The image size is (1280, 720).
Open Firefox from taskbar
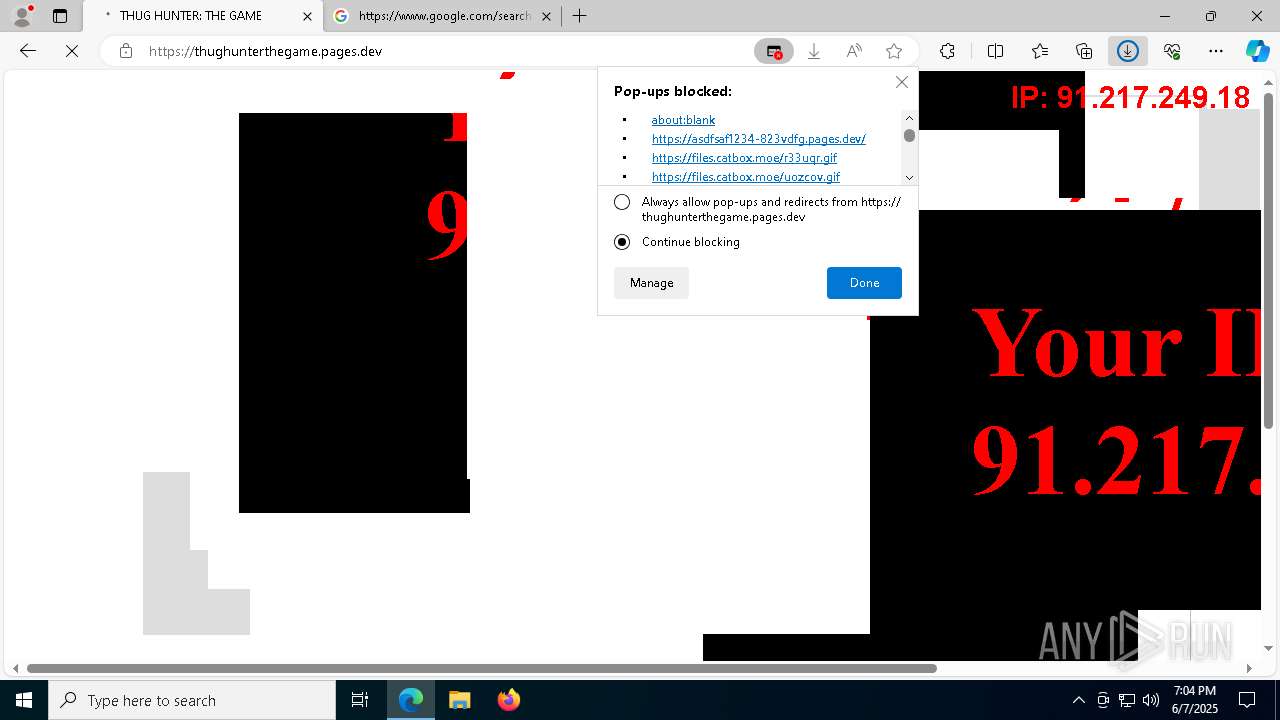[x=508, y=700]
